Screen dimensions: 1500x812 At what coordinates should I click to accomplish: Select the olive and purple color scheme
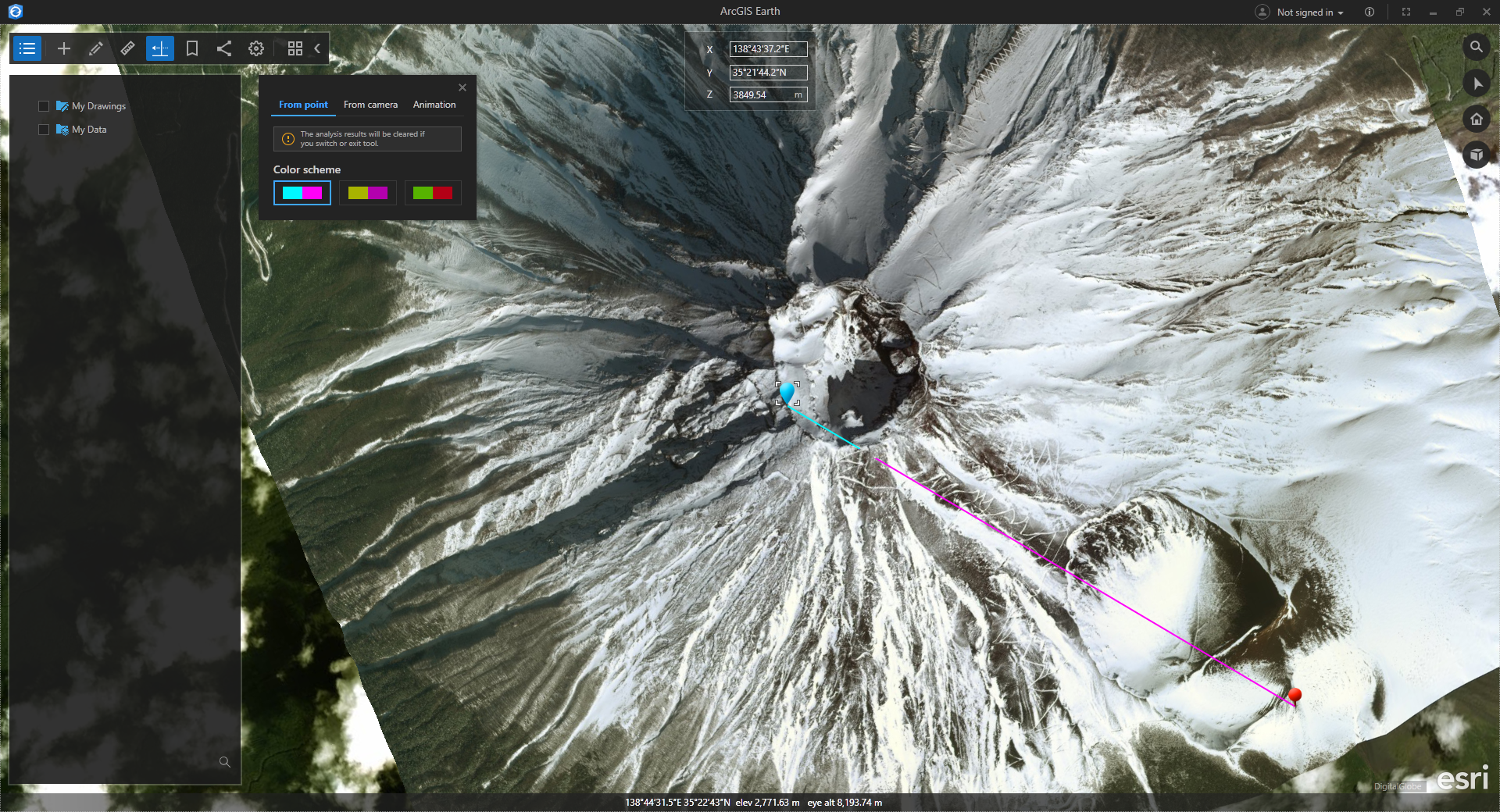pos(368,193)
